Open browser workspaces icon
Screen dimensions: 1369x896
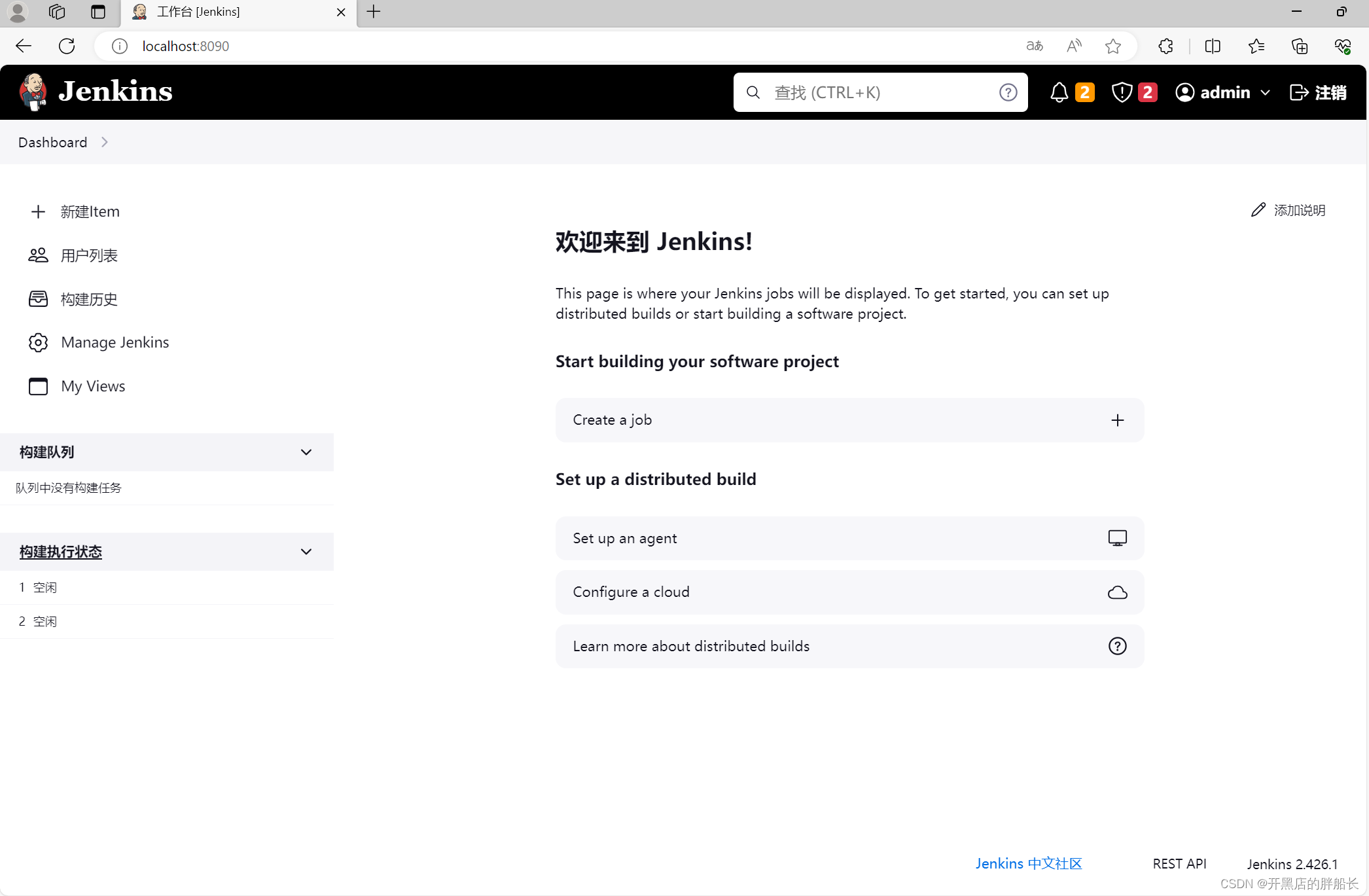pyautogui.click(x=58, y=12)
